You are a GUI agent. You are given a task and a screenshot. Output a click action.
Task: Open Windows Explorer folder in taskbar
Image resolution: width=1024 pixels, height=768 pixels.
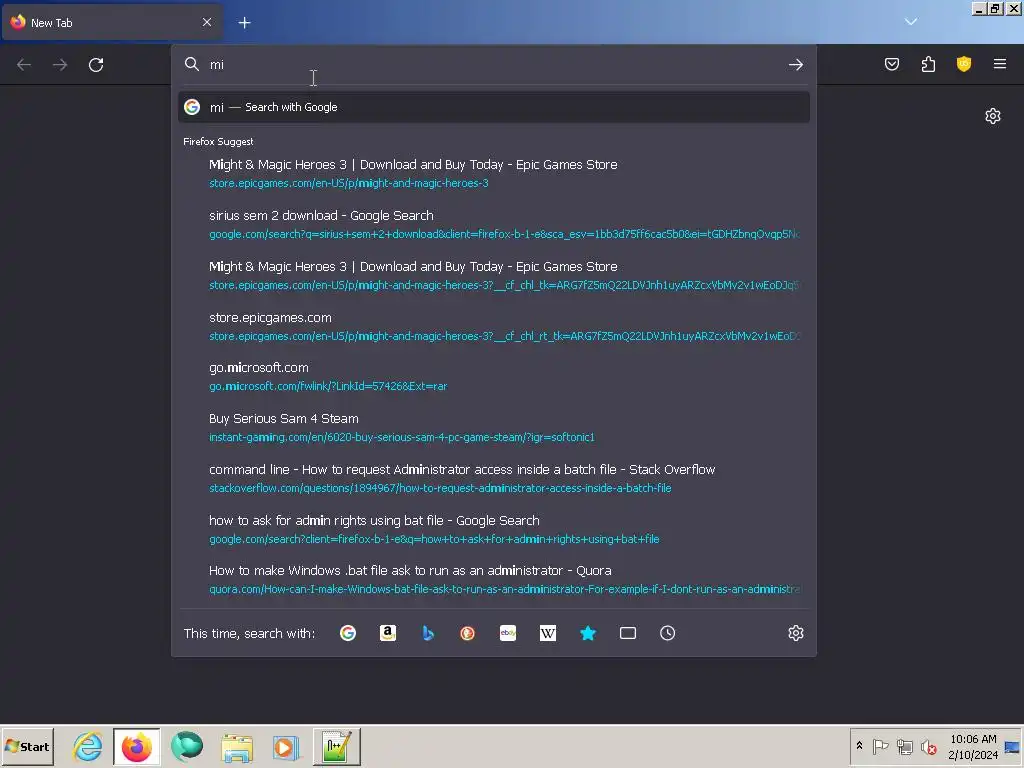pyautogui.click(x=236, y=746)
